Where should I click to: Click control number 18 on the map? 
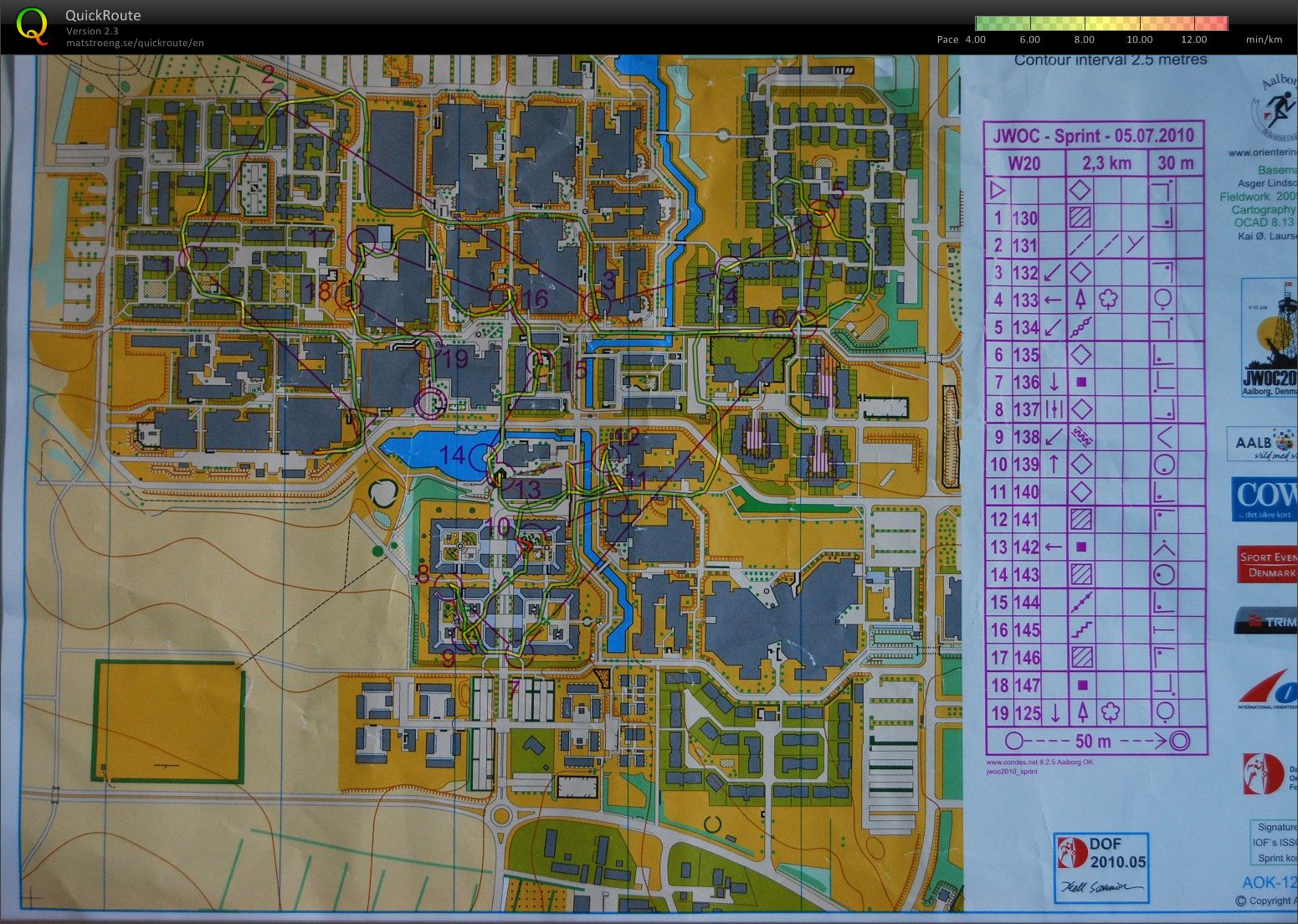(x=318, y=291)
